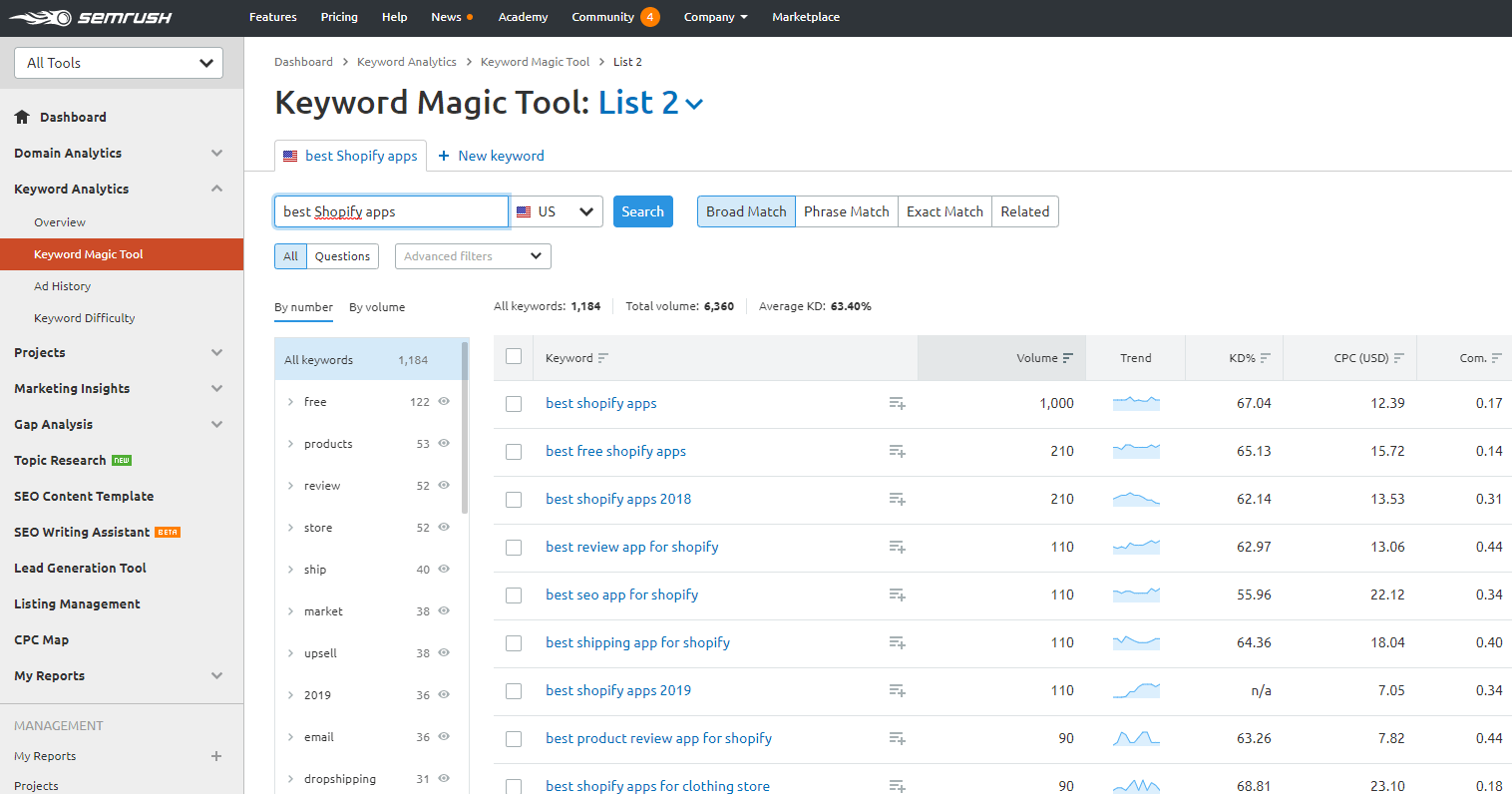The image size is (1512, 794).
Task: Check the box for best seo app for shopify
Action: click(x=514, y=595)
